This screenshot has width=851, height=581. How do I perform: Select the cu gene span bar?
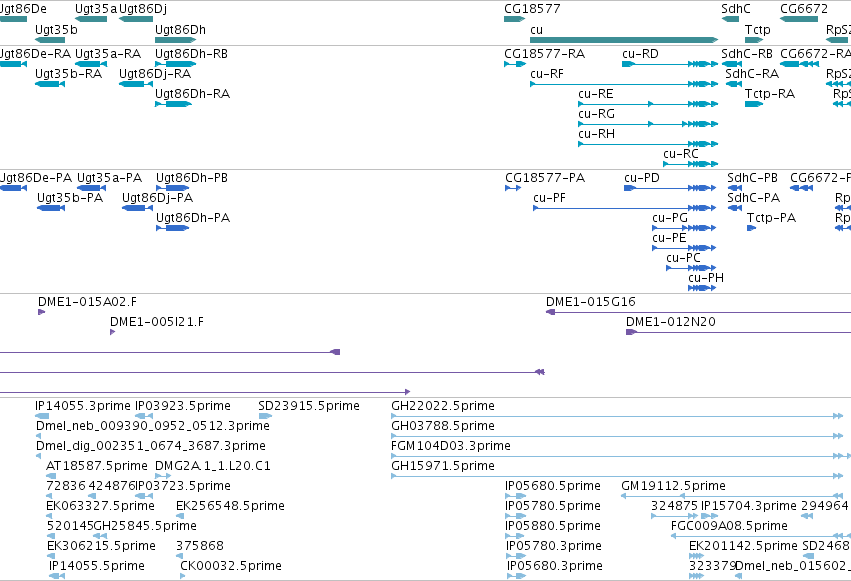click(624, 40)
